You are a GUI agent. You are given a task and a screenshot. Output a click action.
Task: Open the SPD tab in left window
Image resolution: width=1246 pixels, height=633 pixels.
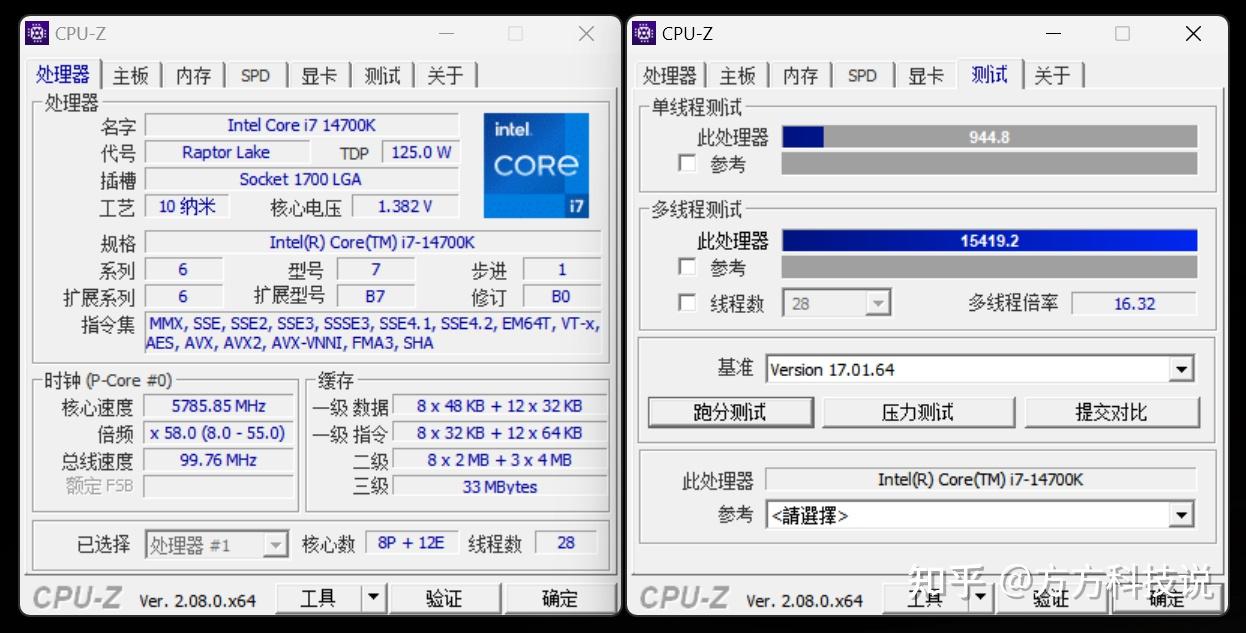pyautogui.click(x=255, y=75)
